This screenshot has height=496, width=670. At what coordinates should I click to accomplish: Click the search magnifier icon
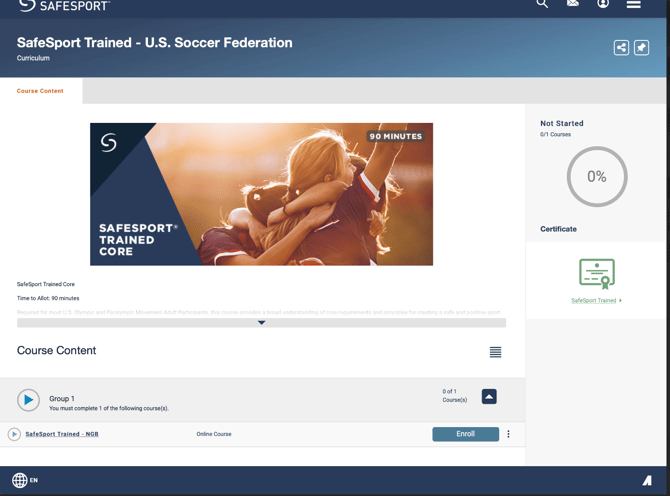542,4
